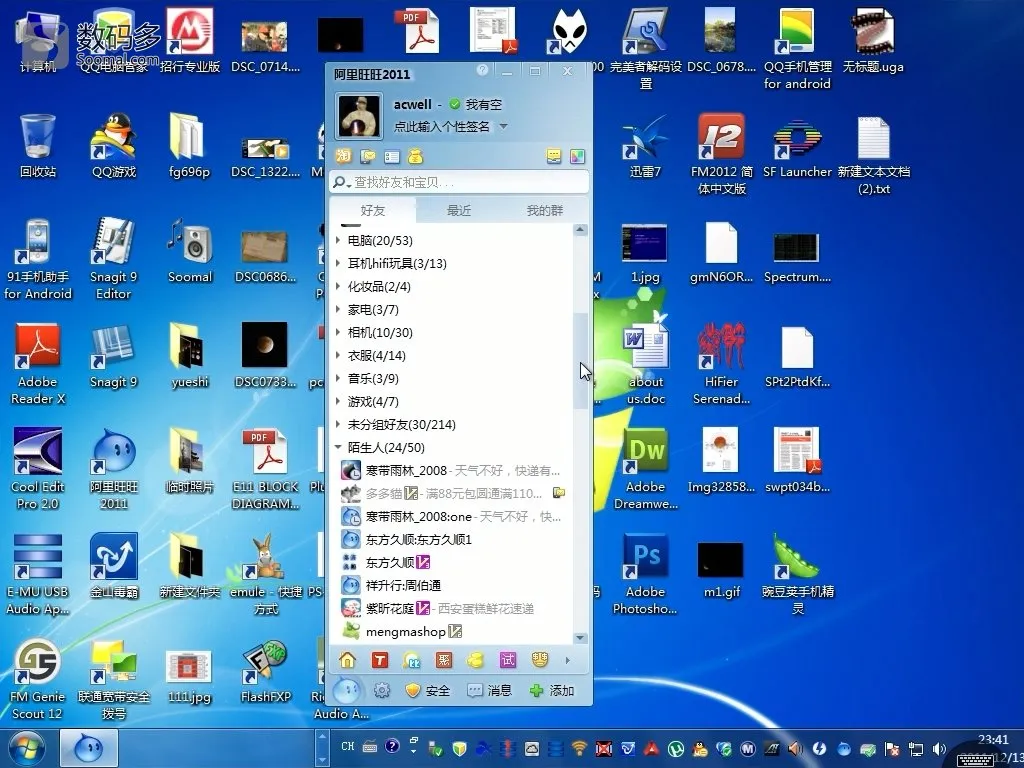This screenshot has width=1024, height=768.
Task: Select the FlashFXP desktop shortcut
Action: pyautogui.click(x=265, y=671)
